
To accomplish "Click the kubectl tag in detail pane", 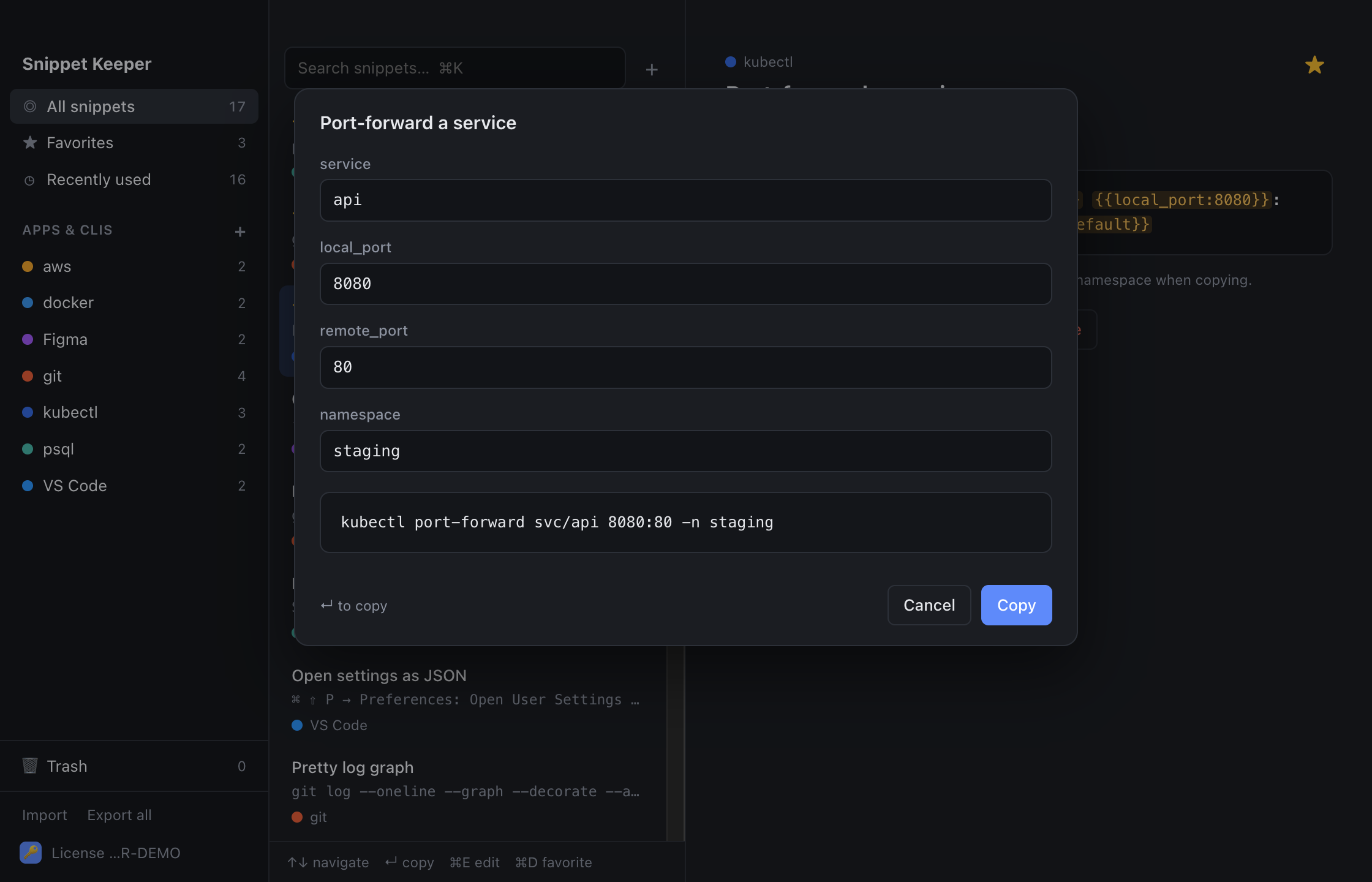I will pos(759,62).
